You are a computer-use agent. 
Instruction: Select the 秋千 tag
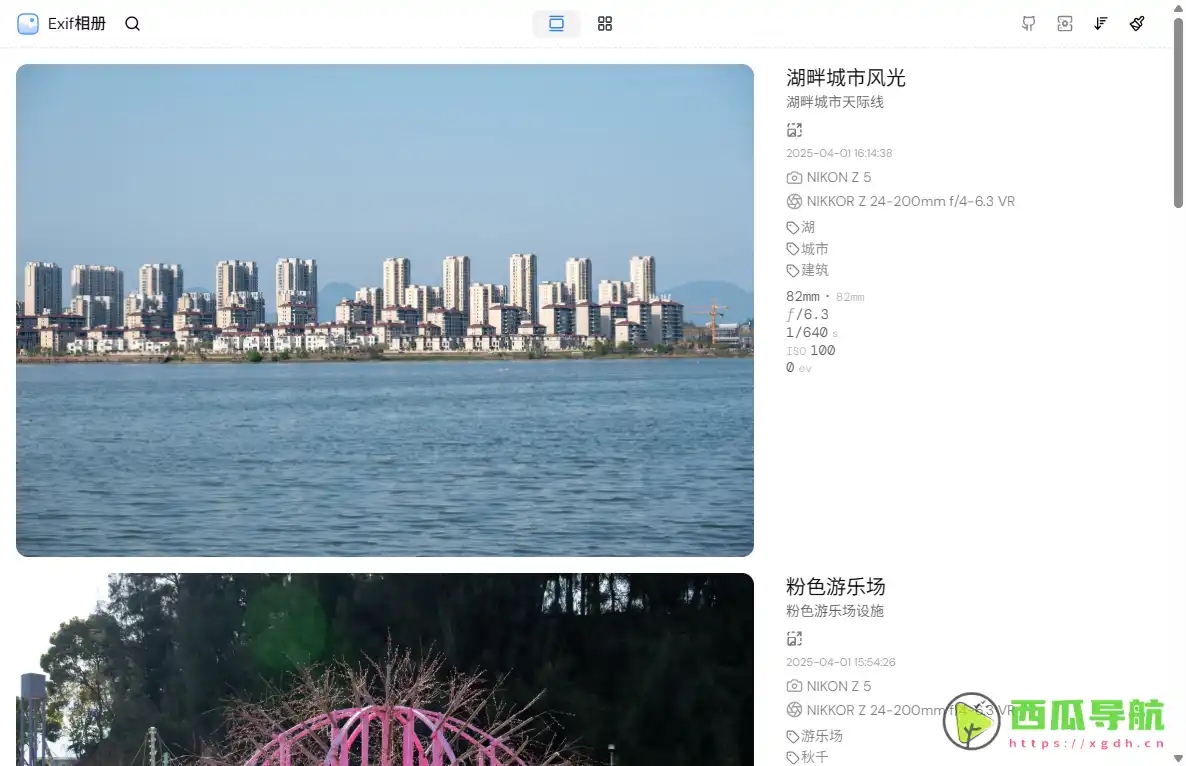click(815, 757)
